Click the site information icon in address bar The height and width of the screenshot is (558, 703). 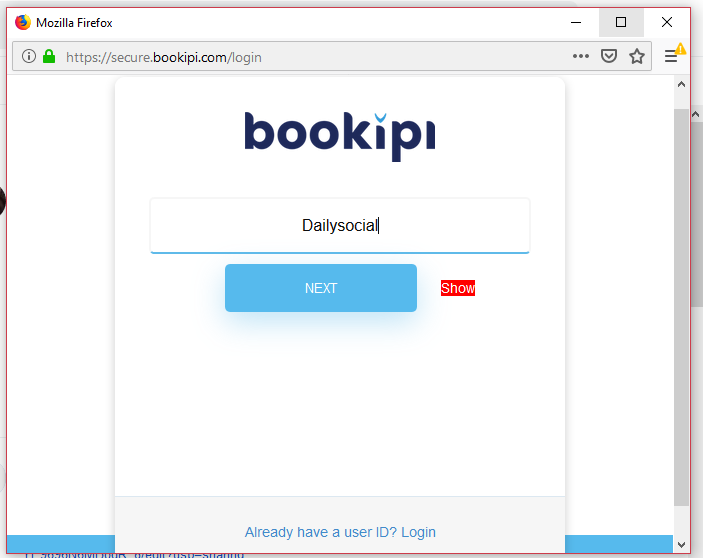click(x=29, y=56)
